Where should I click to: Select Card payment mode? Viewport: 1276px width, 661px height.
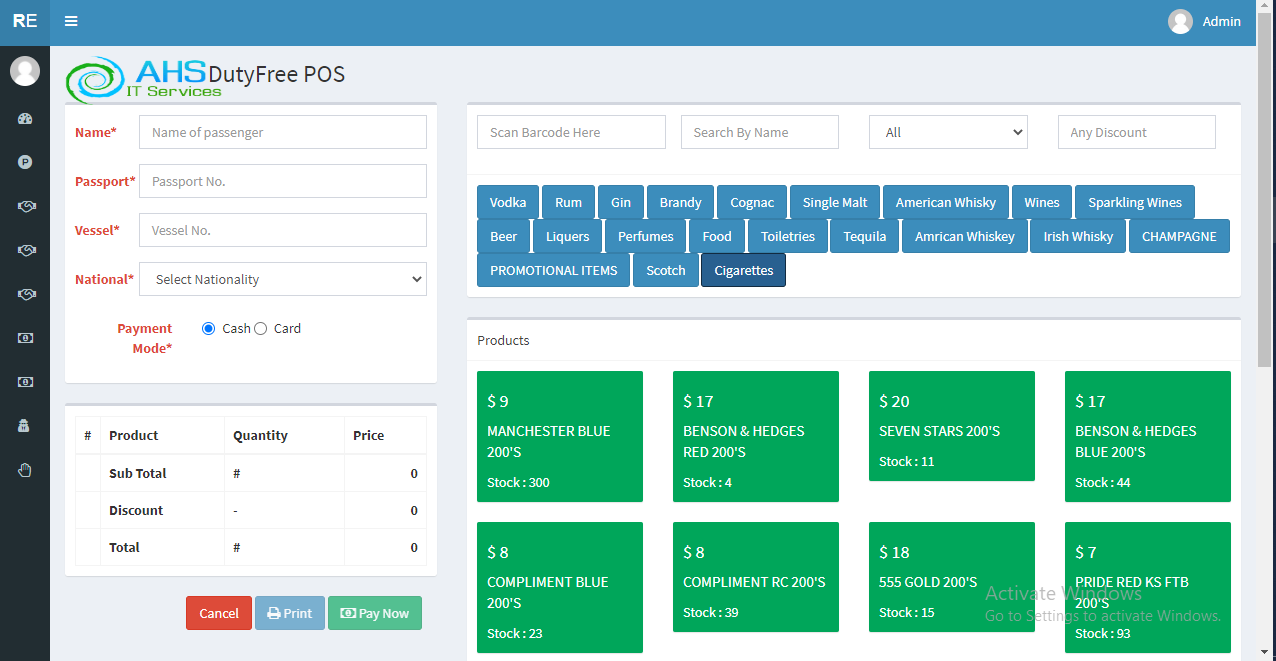(x=261, y=328)
